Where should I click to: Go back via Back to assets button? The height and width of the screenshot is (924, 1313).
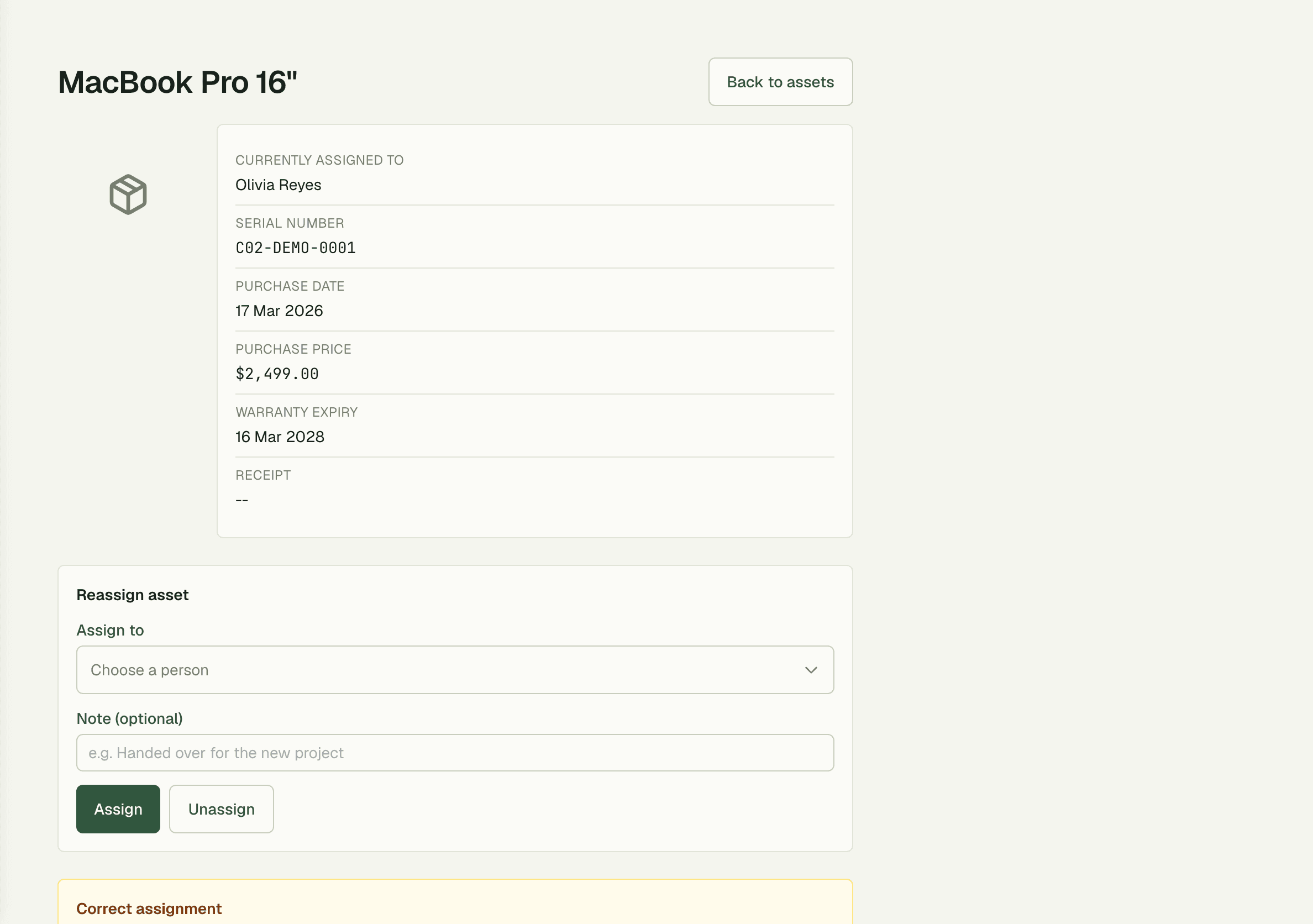[780, 82]
